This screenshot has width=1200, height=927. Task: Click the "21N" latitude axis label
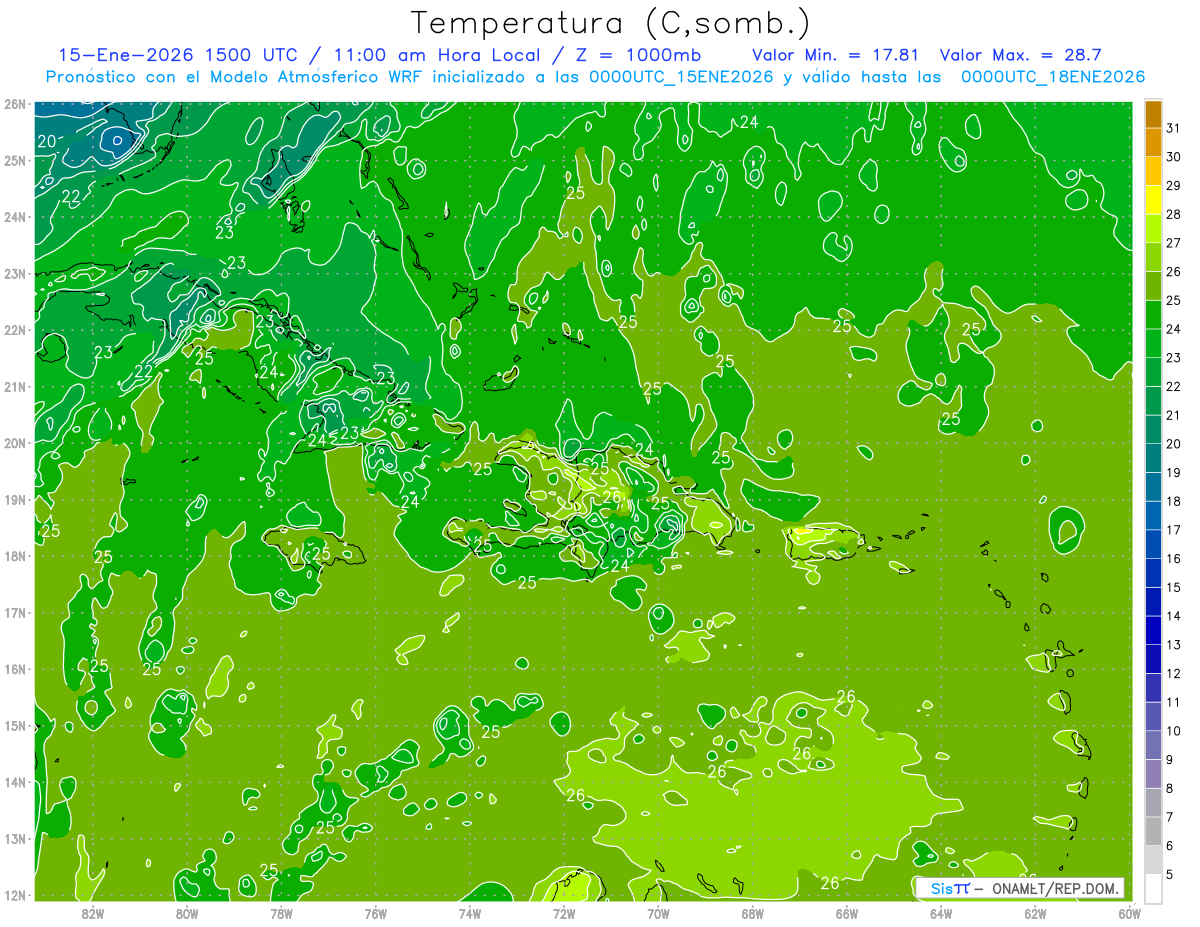(x=15, y=386)
